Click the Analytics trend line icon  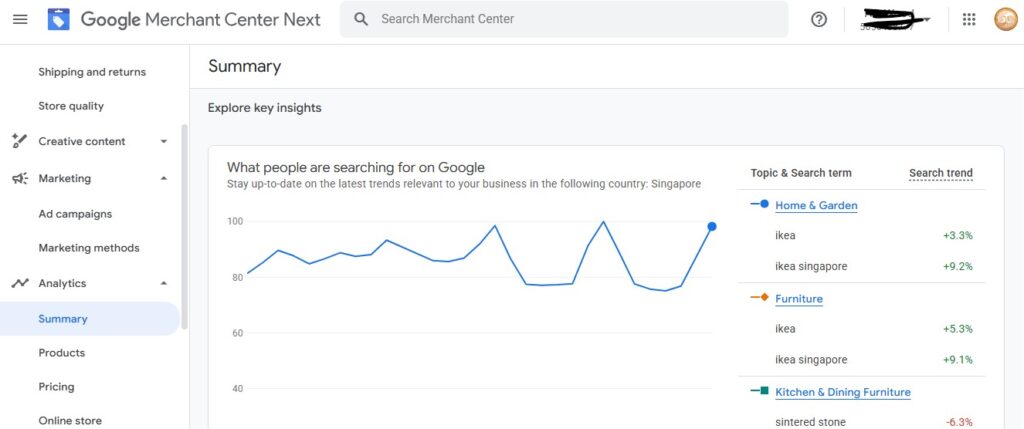(19, 283)
